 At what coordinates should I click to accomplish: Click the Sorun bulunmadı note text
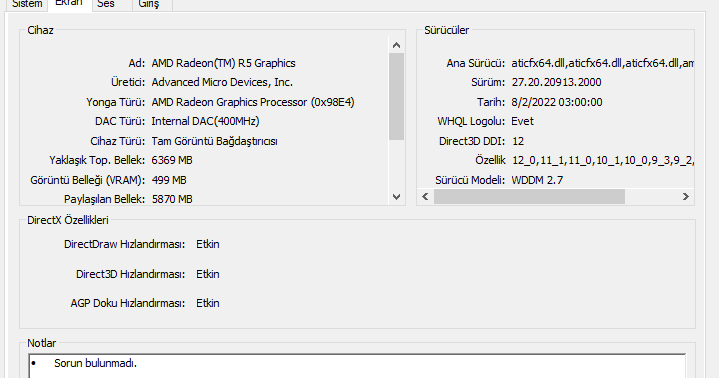[x=95, y=363]
